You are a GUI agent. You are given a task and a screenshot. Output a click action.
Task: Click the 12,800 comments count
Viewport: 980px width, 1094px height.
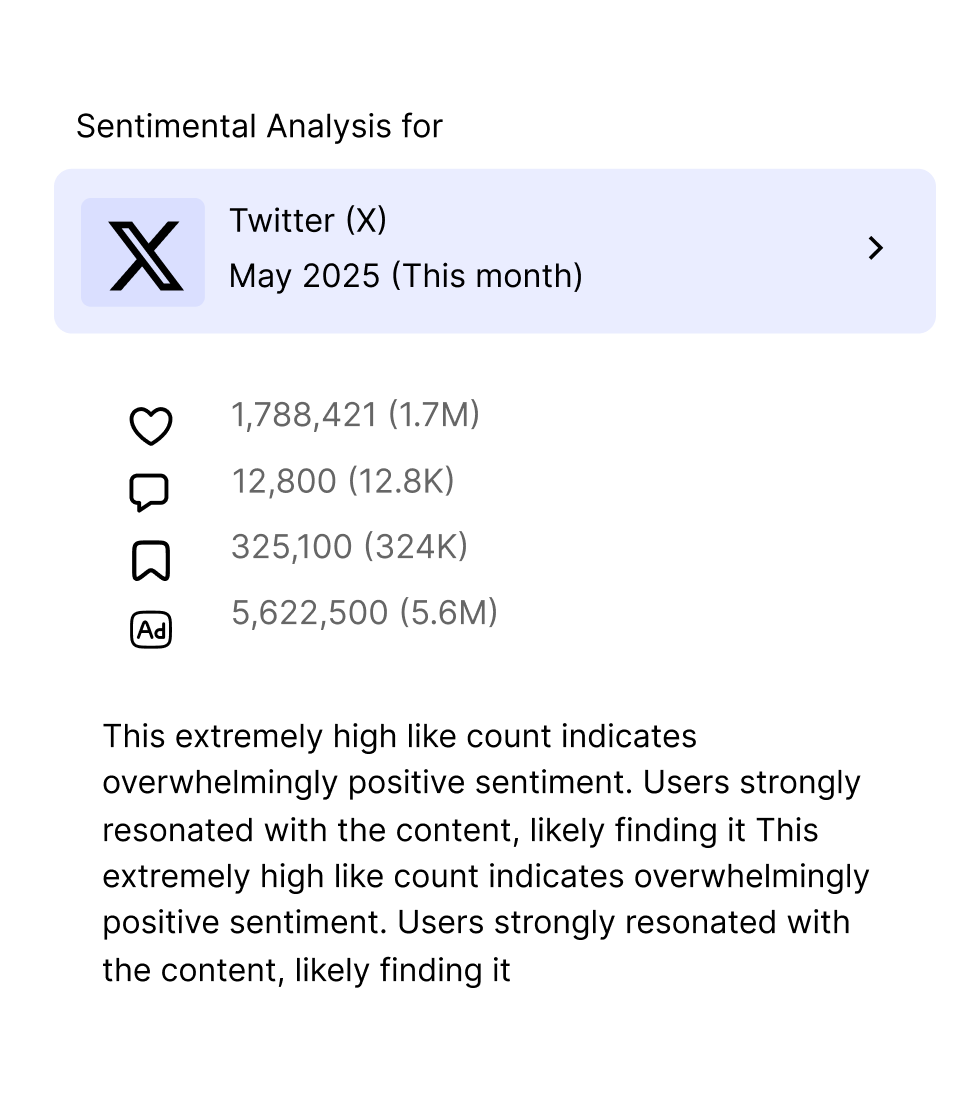(x=284, y=481)
